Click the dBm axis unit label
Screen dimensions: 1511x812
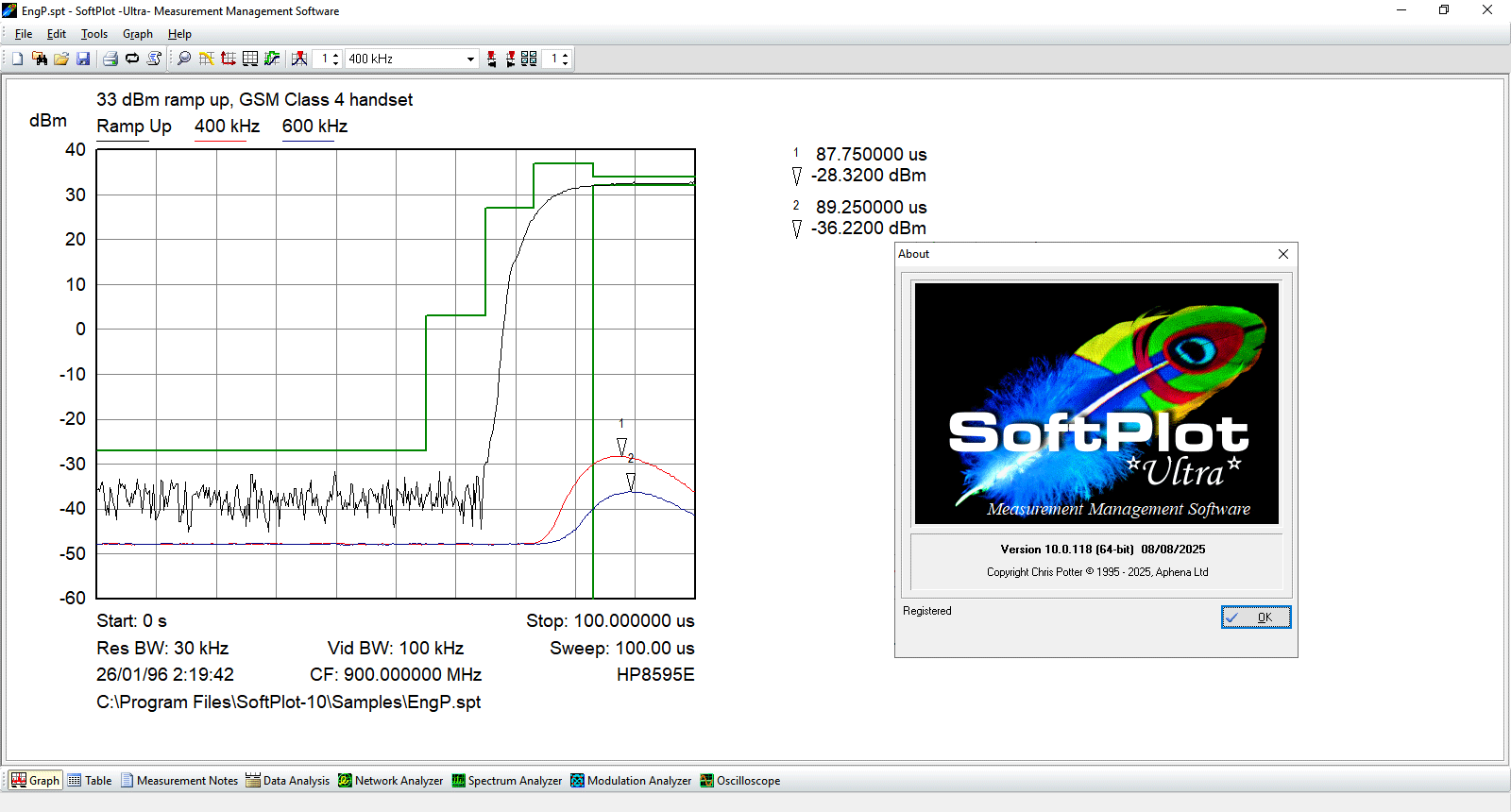coord(48,121)
